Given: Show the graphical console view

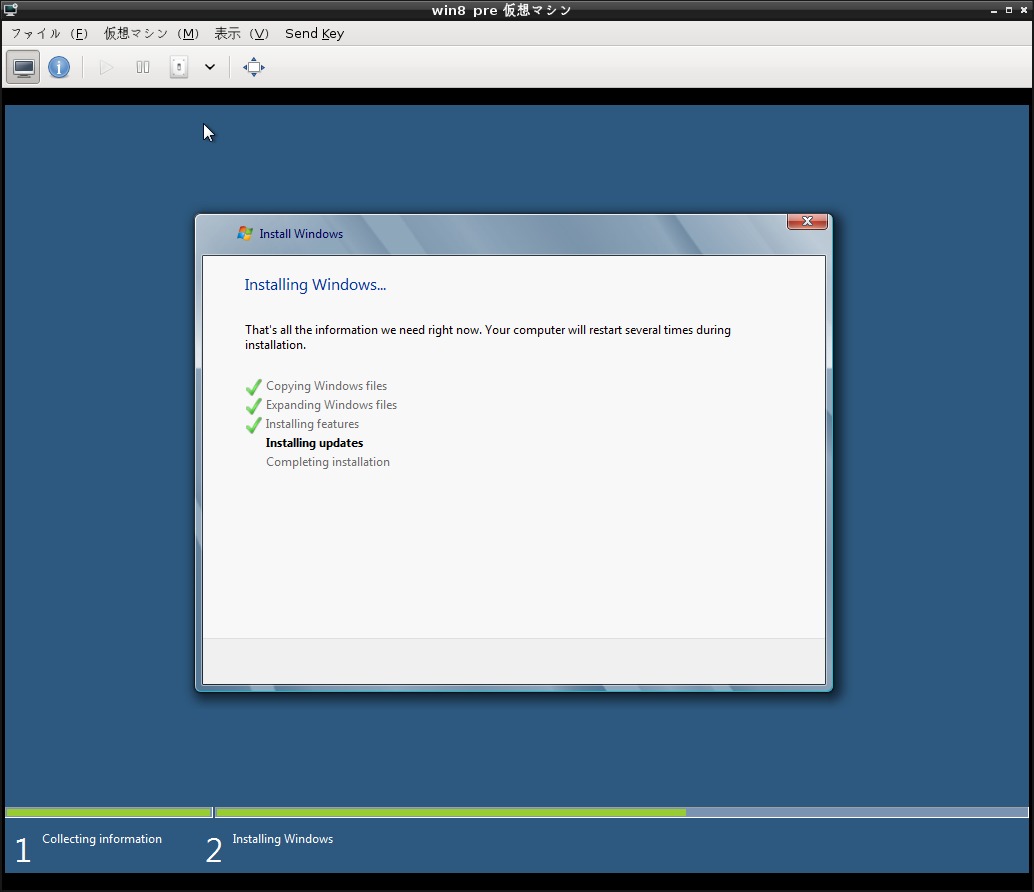Looking at the screenshot, I should [23, 67].
